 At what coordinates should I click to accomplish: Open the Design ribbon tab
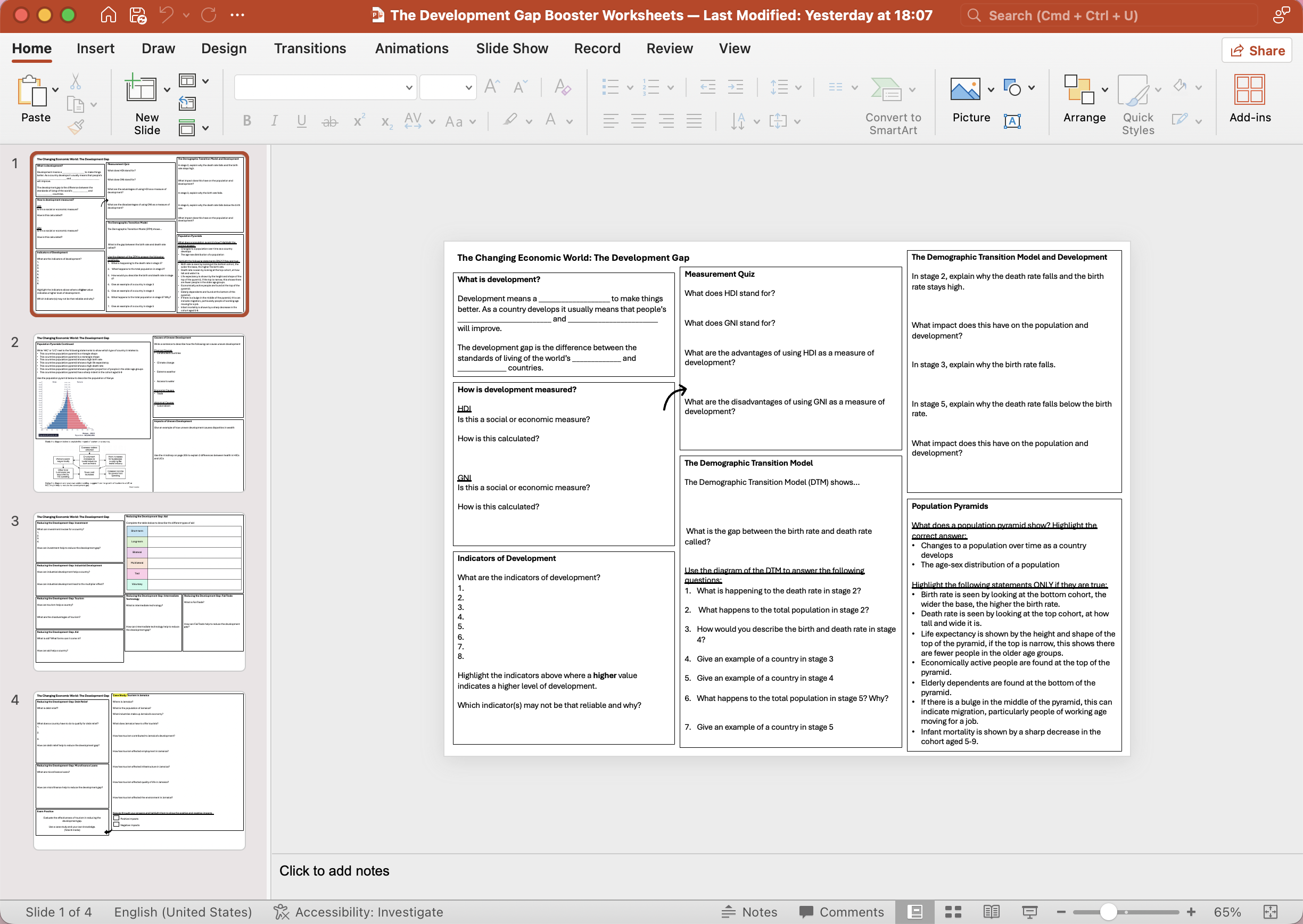pos(224,48)
